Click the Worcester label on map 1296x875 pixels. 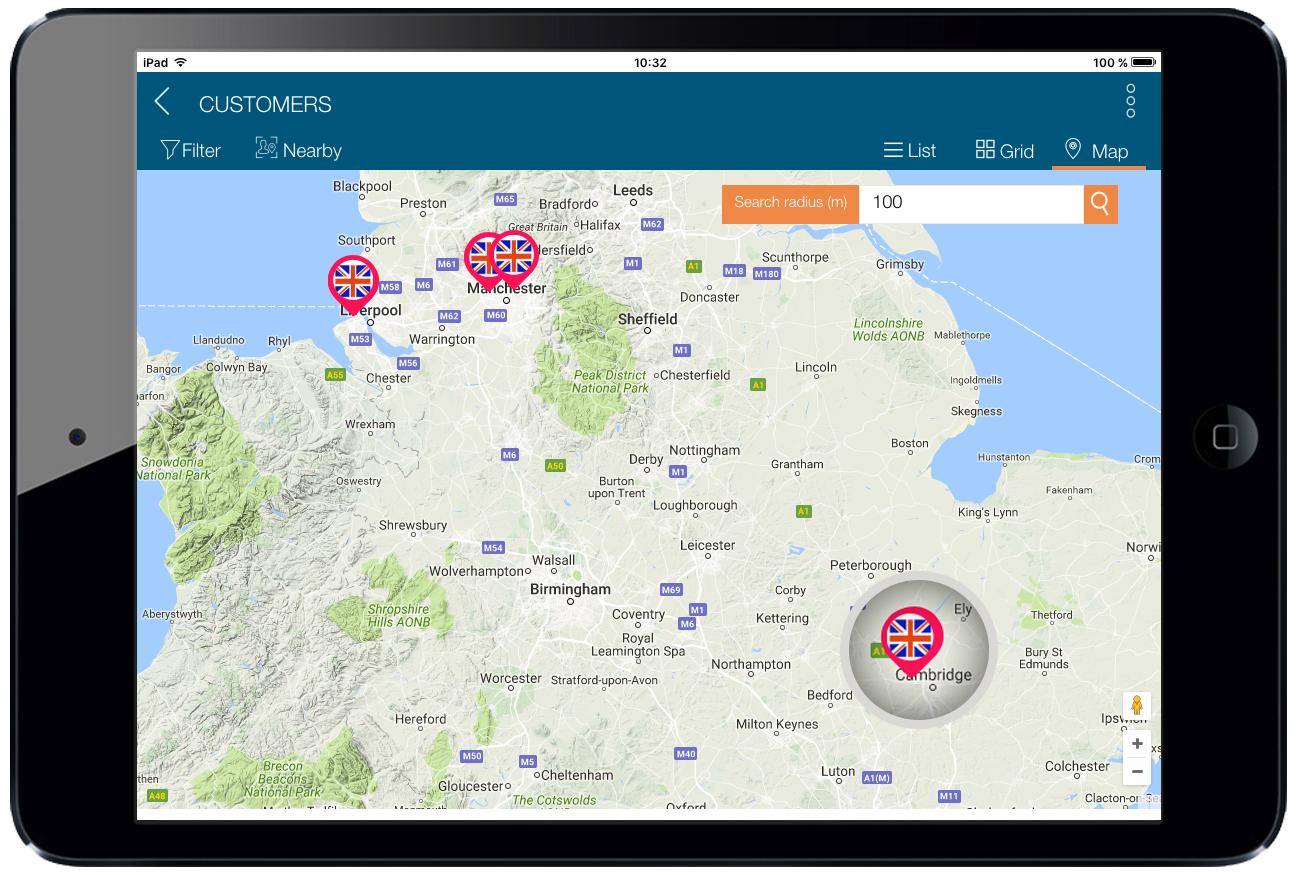point(510,678)
